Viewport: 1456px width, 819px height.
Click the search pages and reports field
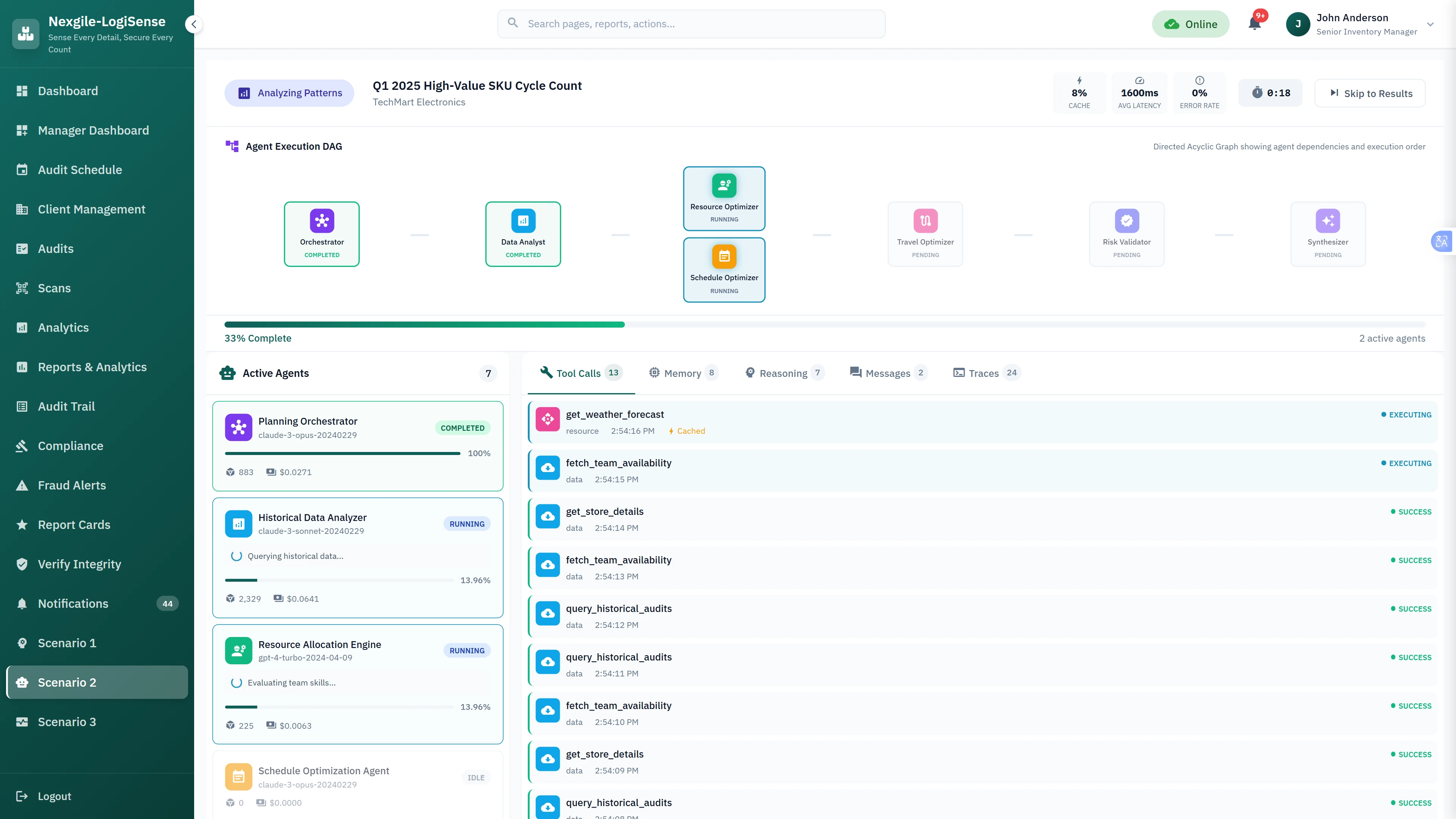(691, 24)
